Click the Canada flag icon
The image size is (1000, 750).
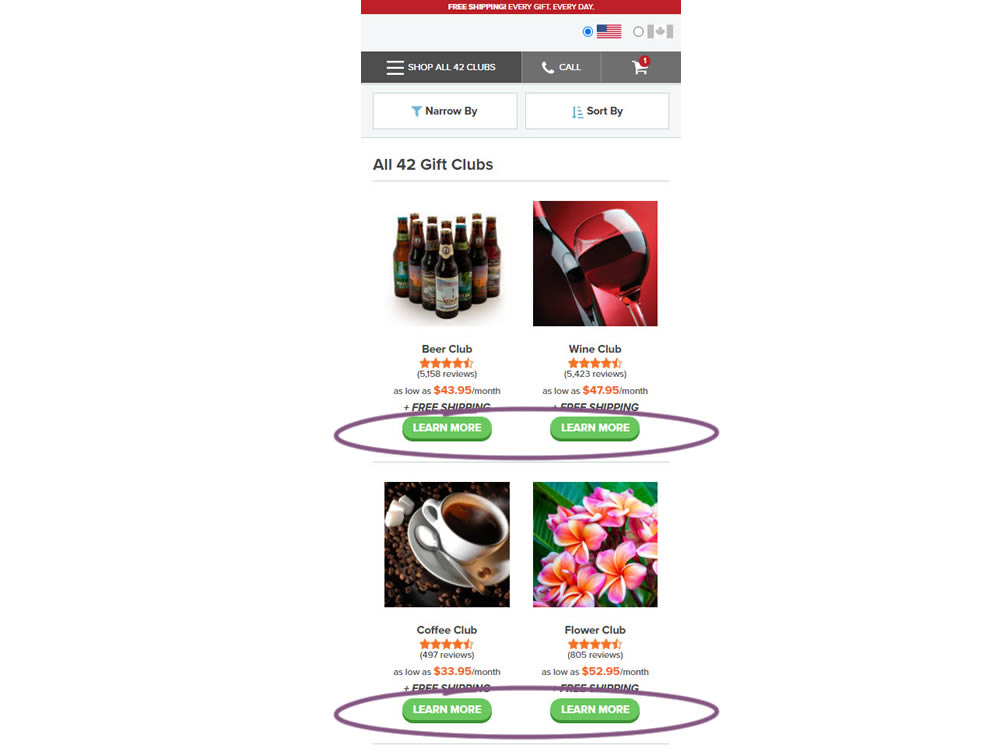click(660, 31)
